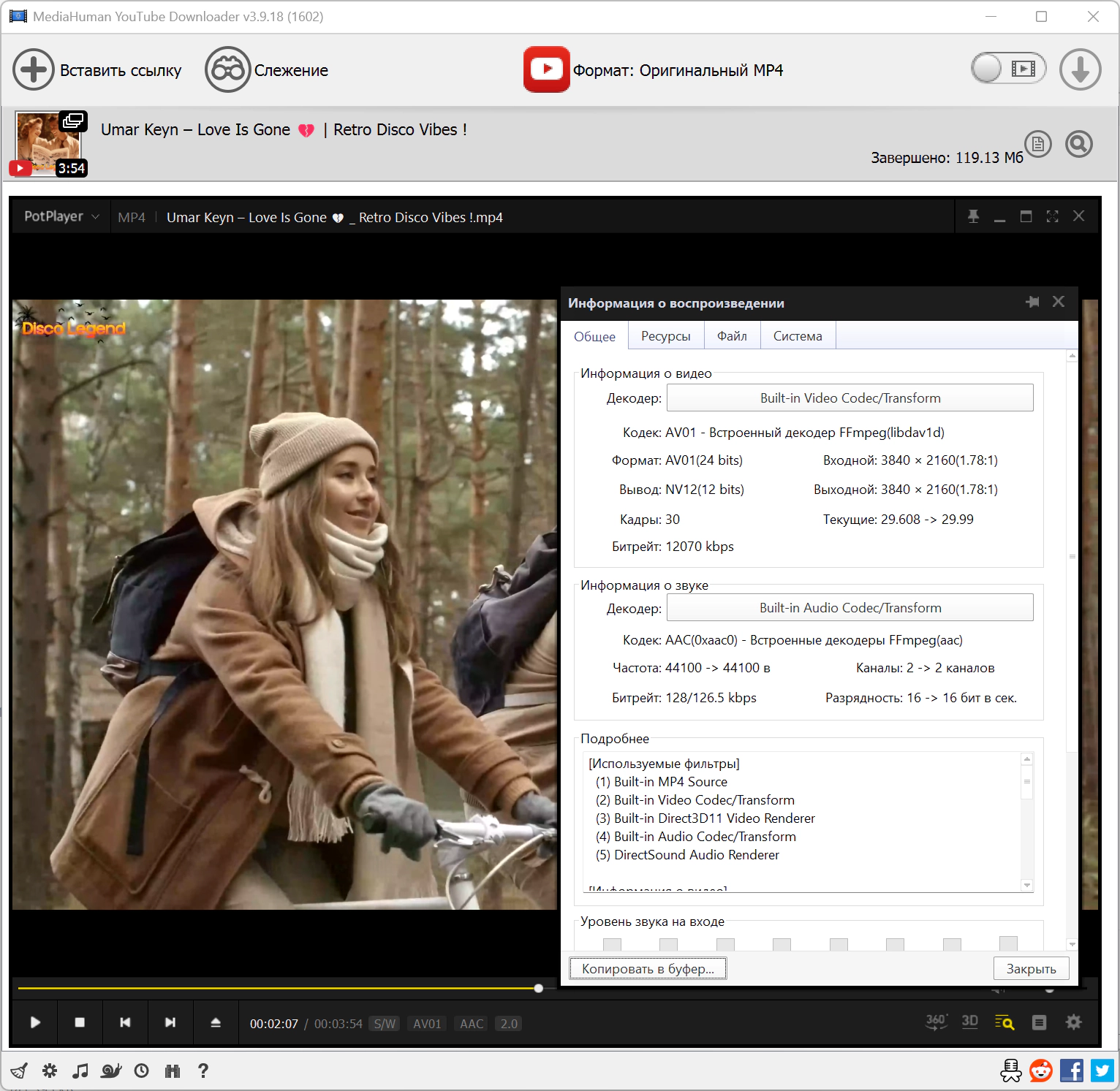Pin the PotPlayer window on top
The width and height of the screenshot is (1120, 1091).
pyautogui.click(x=973, y=217)
